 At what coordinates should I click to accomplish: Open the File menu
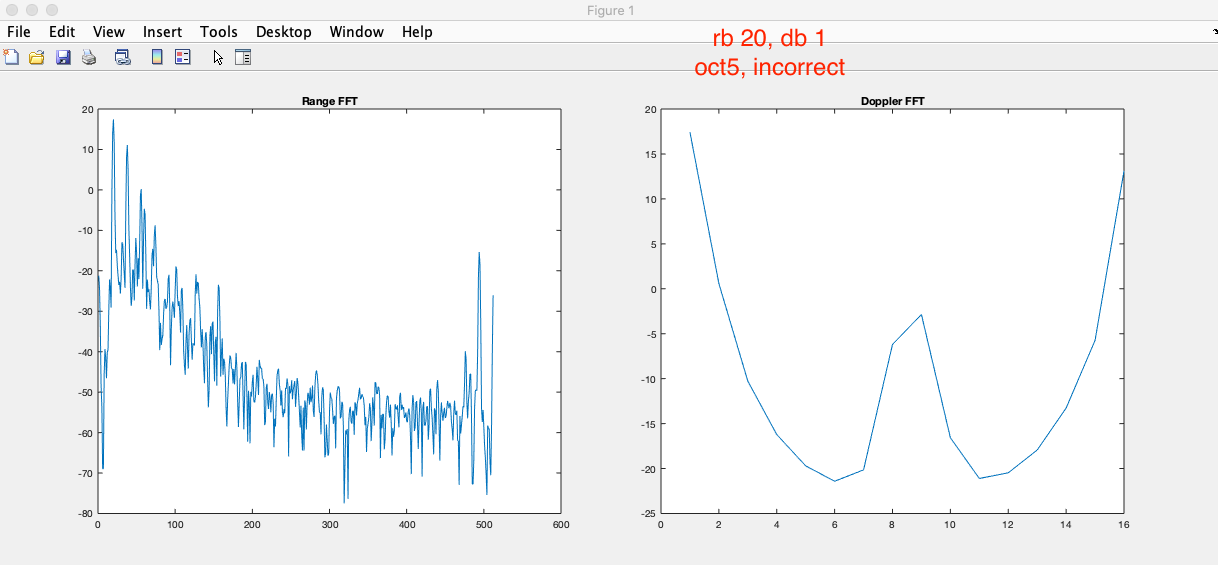pos(18,31)
